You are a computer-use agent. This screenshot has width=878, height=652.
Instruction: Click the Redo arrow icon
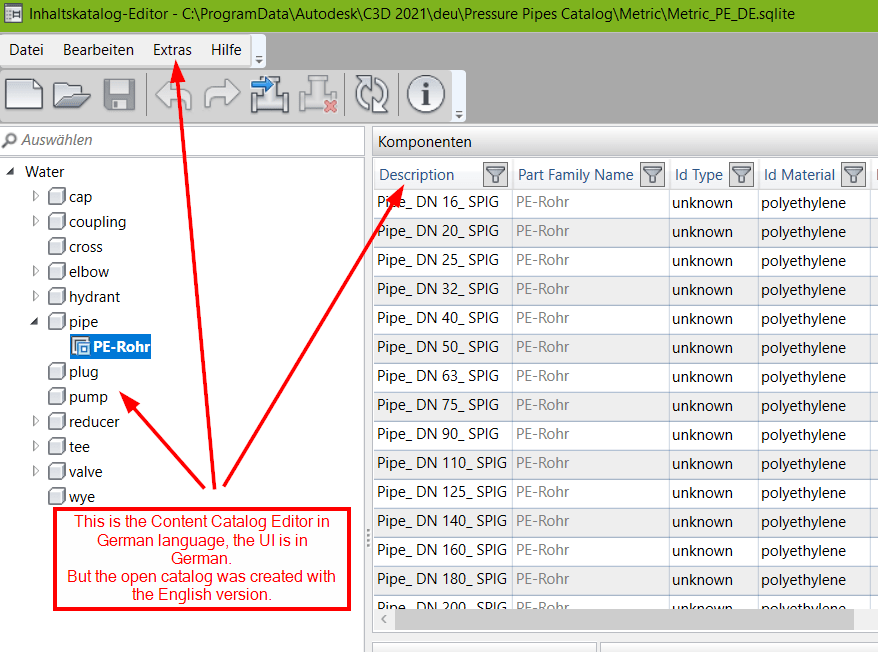click(222, 94)
